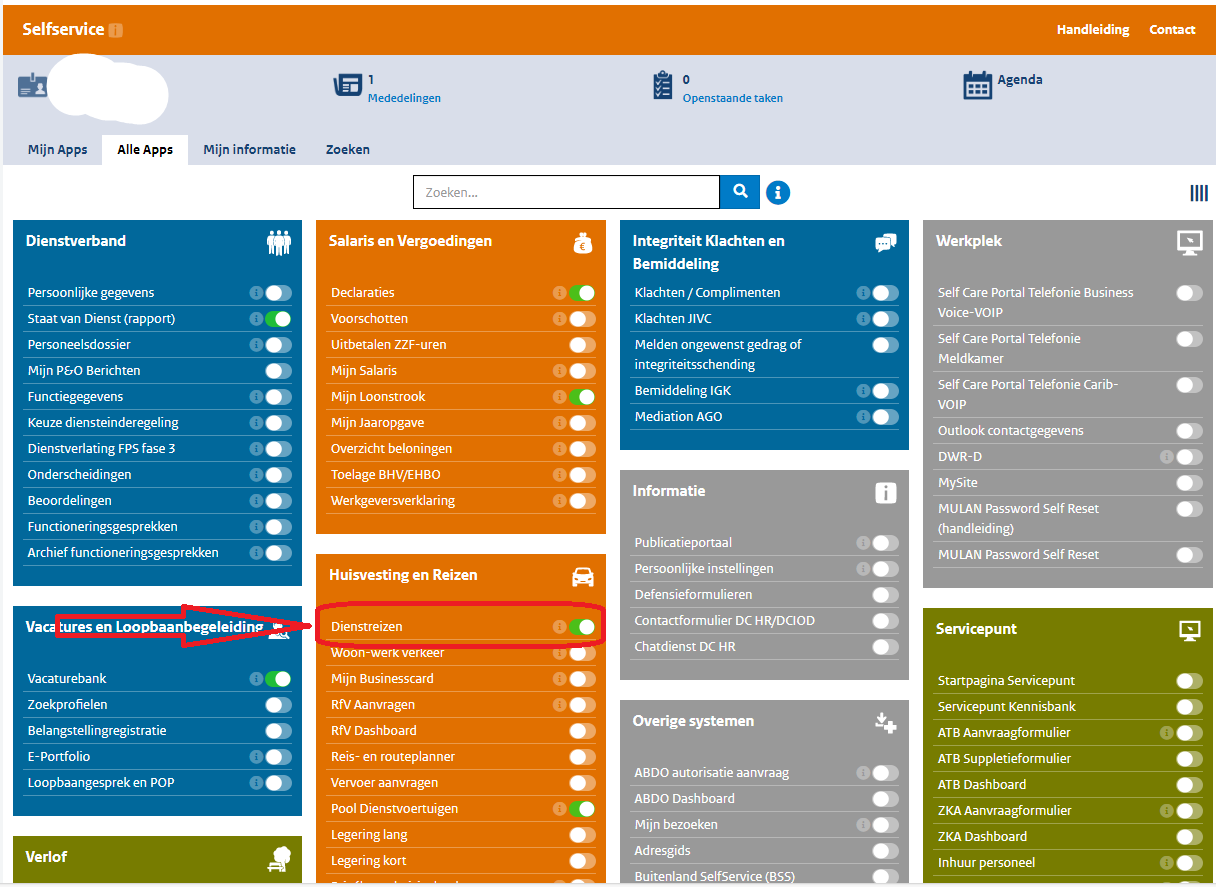Click info icon next to Selfservice title

tap(116, 30)
